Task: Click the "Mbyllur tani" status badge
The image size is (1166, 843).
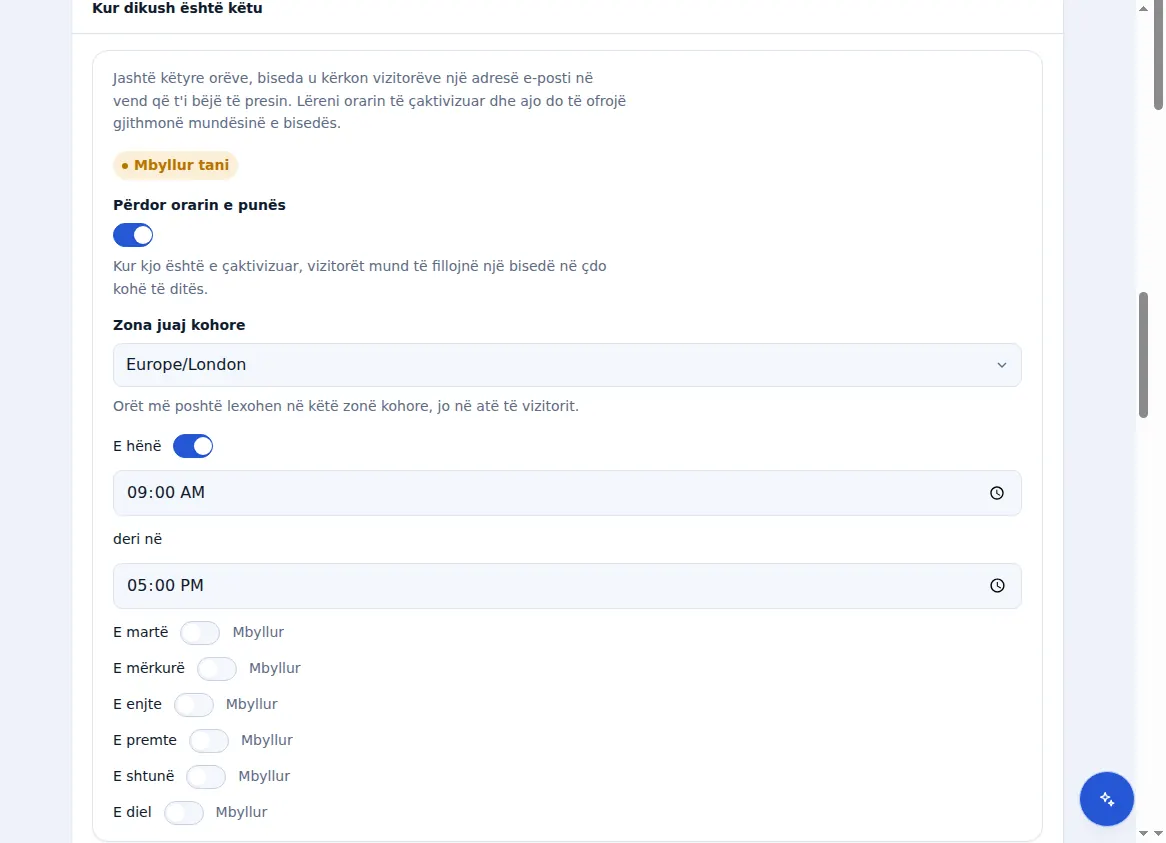Action: (175, 165)
